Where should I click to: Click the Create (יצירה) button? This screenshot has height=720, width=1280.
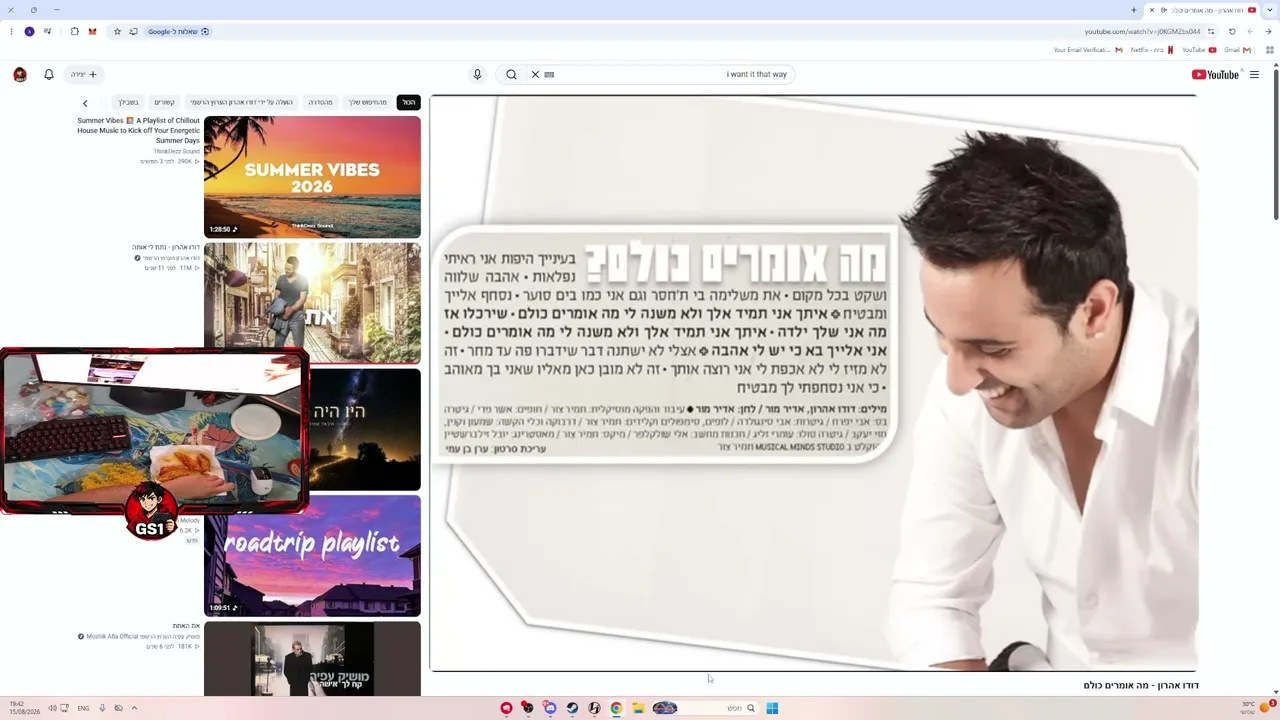(84, 74)
